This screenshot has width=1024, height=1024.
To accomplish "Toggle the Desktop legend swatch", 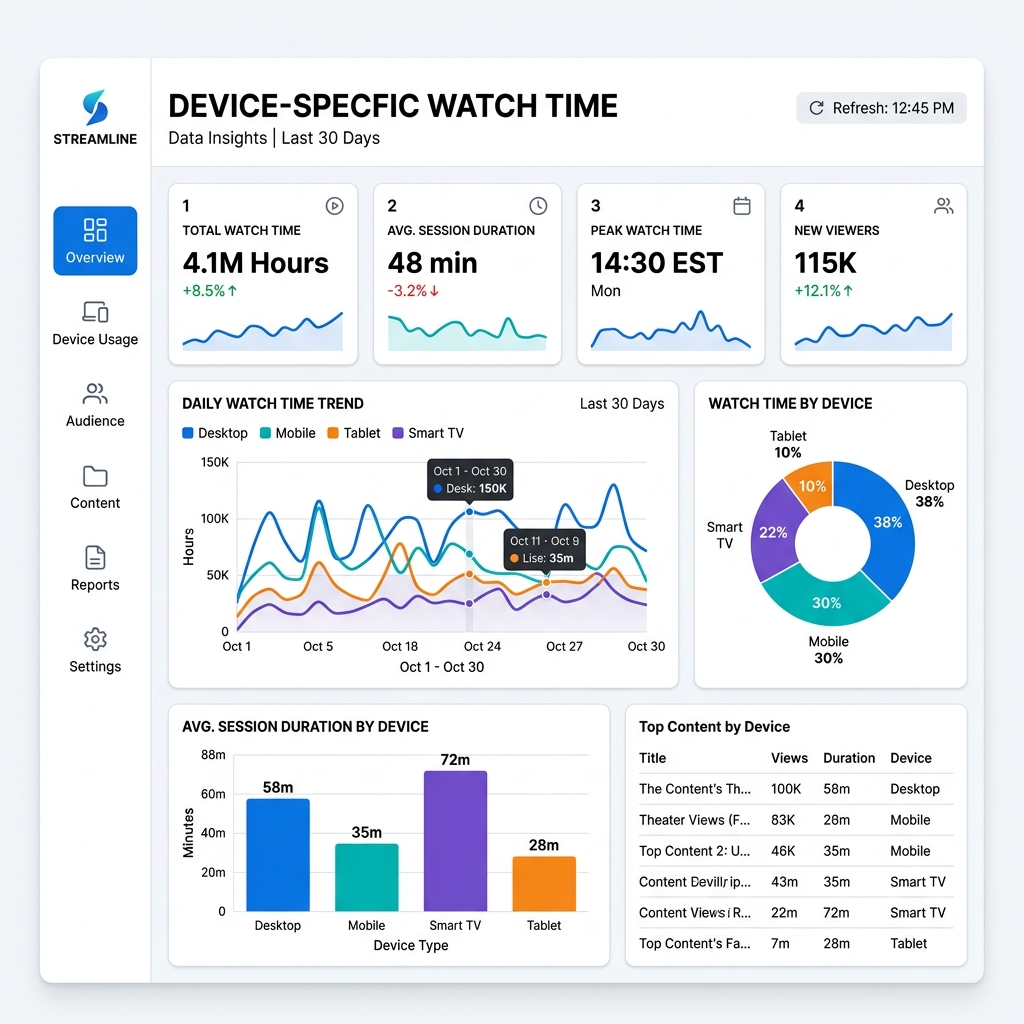I will coord(188,433).
